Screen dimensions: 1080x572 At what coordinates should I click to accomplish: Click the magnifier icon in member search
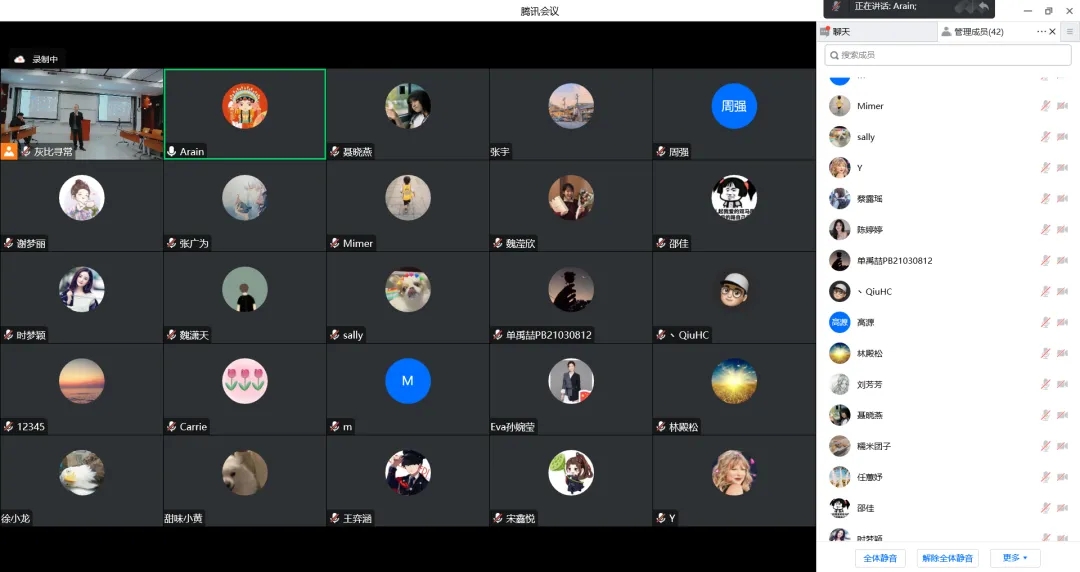coord(833,55)
